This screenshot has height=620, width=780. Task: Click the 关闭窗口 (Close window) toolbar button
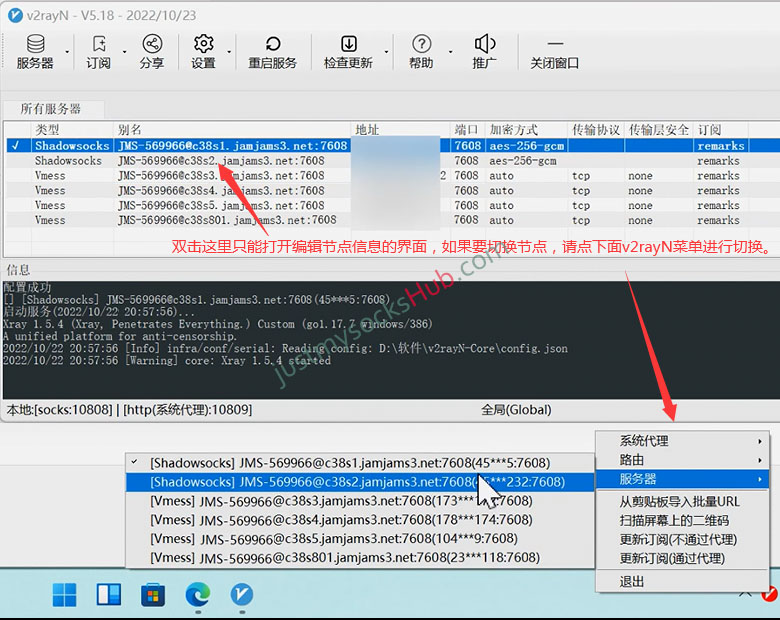(555, 52)
